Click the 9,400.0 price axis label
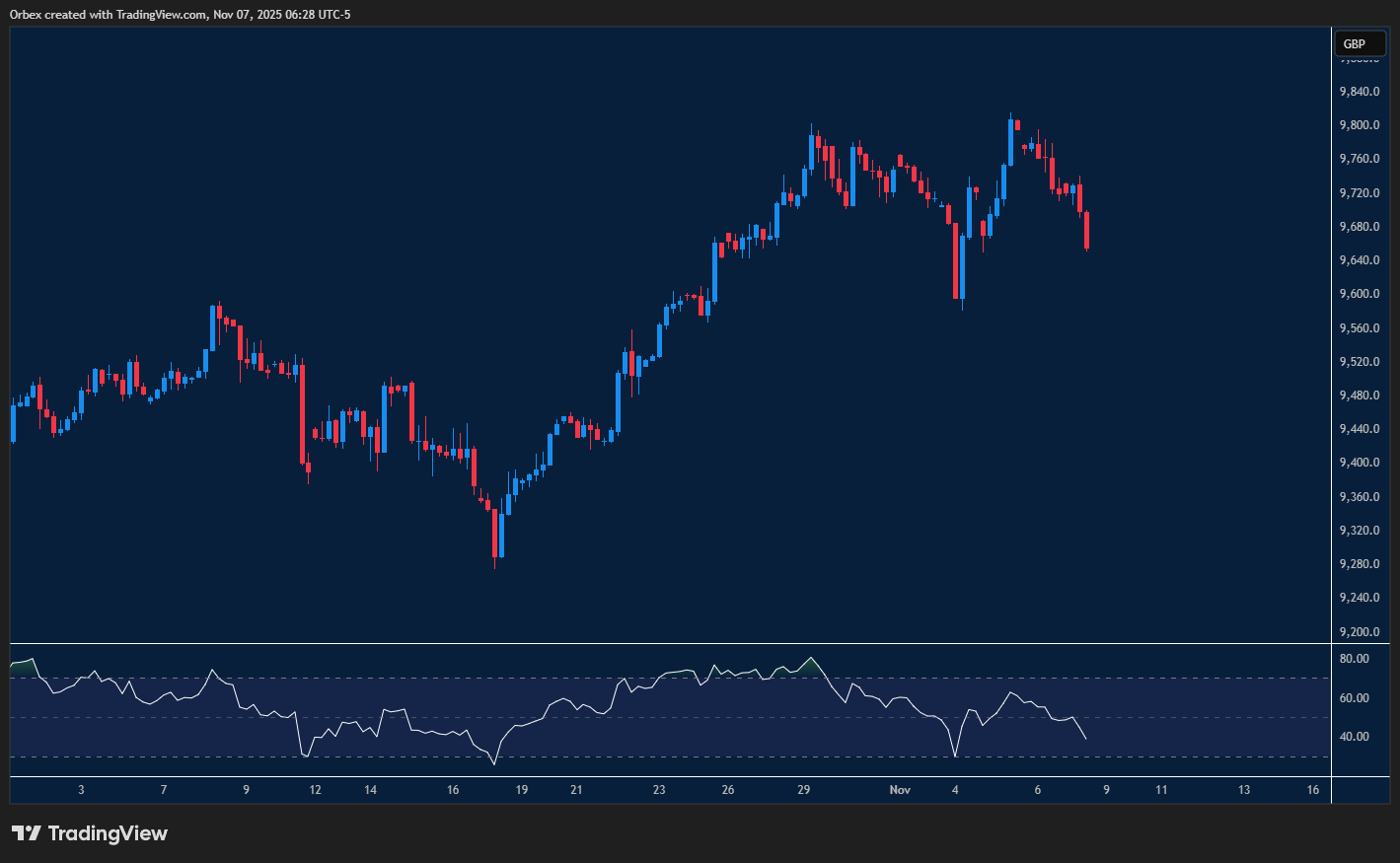The height and width of the screenshot is (863, 1400). pyautogui.click(x=1359, y=463)
